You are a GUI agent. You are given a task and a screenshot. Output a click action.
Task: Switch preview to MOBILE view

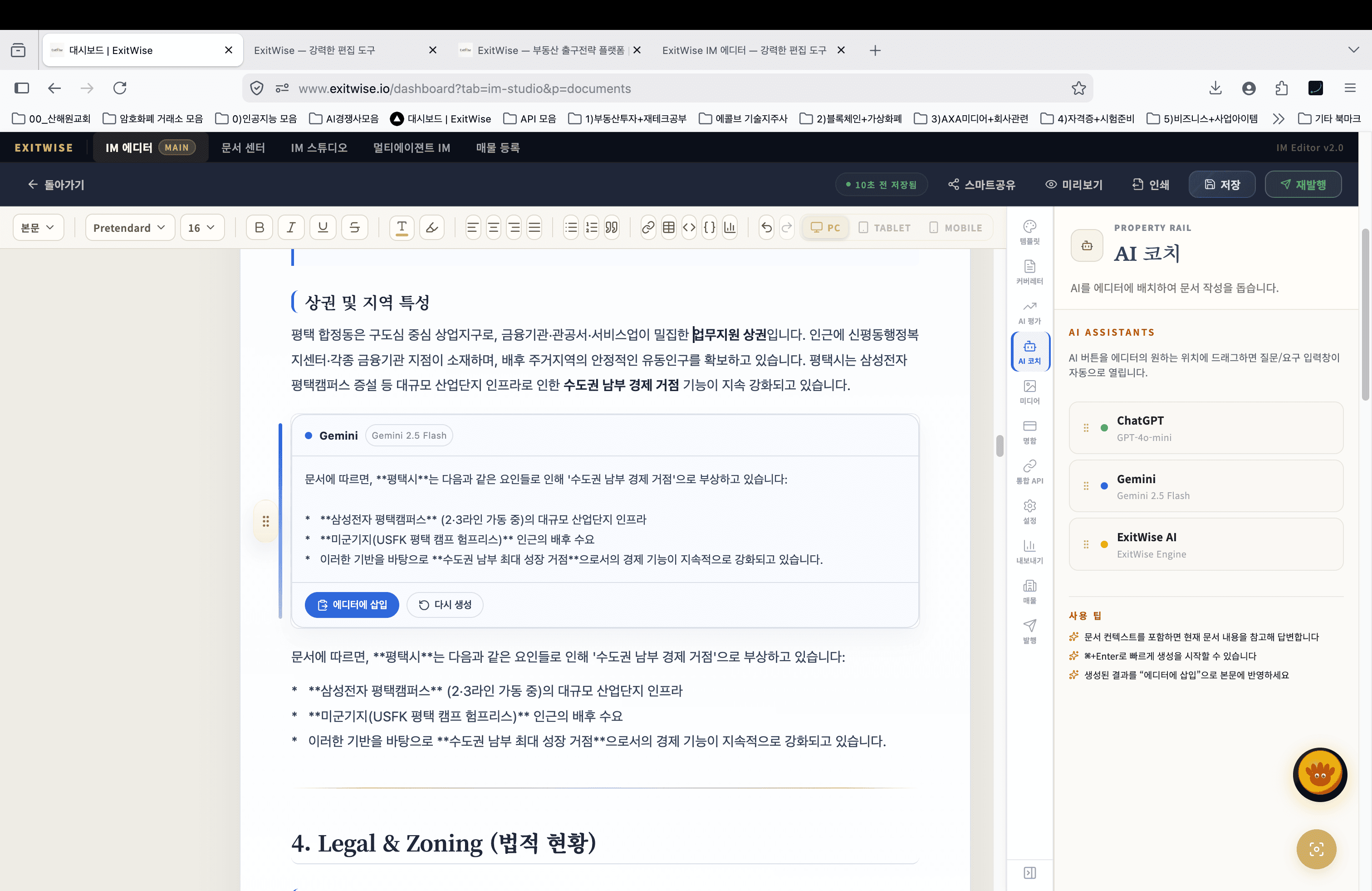(955, 227)
